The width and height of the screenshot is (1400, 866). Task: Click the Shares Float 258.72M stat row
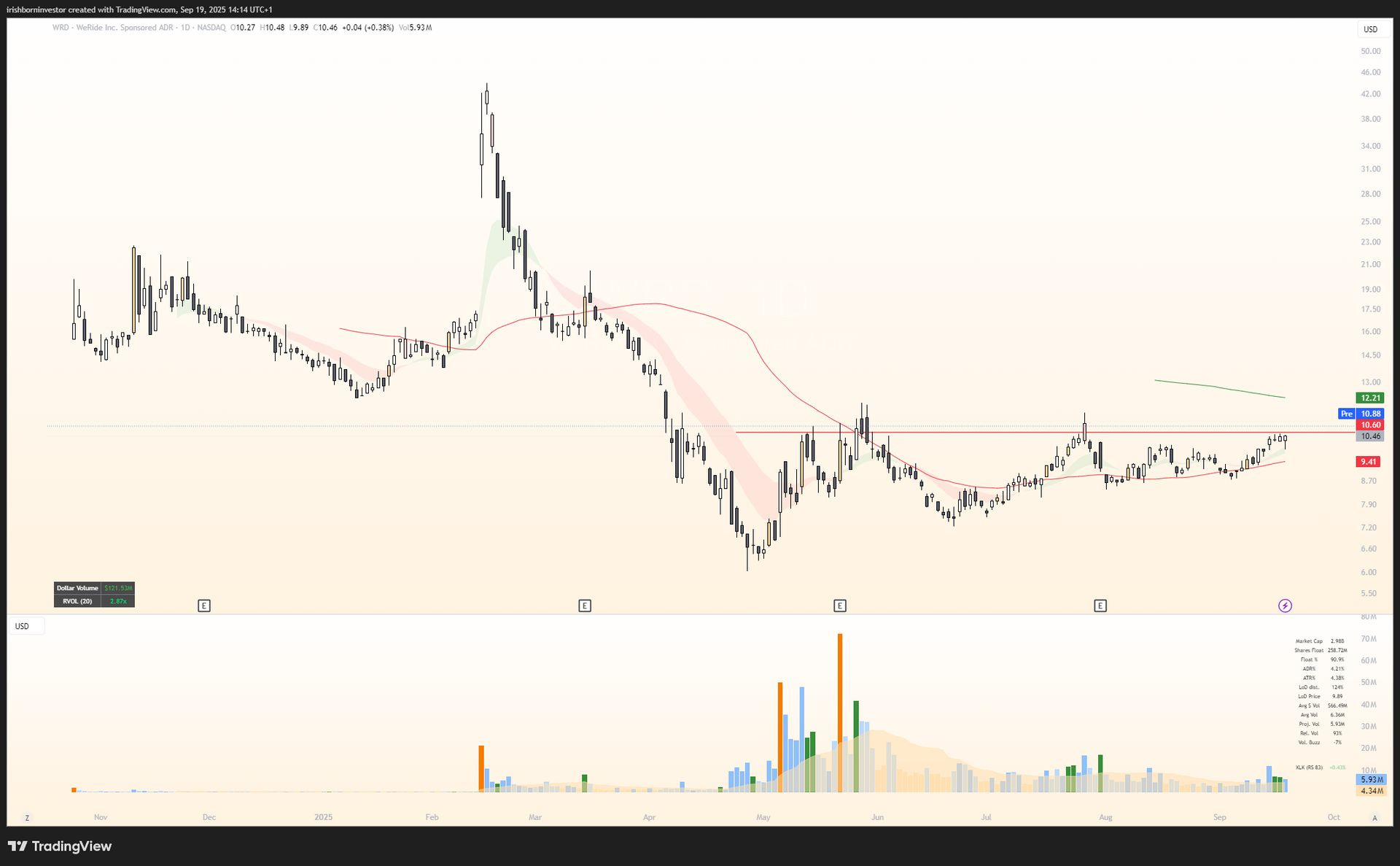tap(1321, 650)
